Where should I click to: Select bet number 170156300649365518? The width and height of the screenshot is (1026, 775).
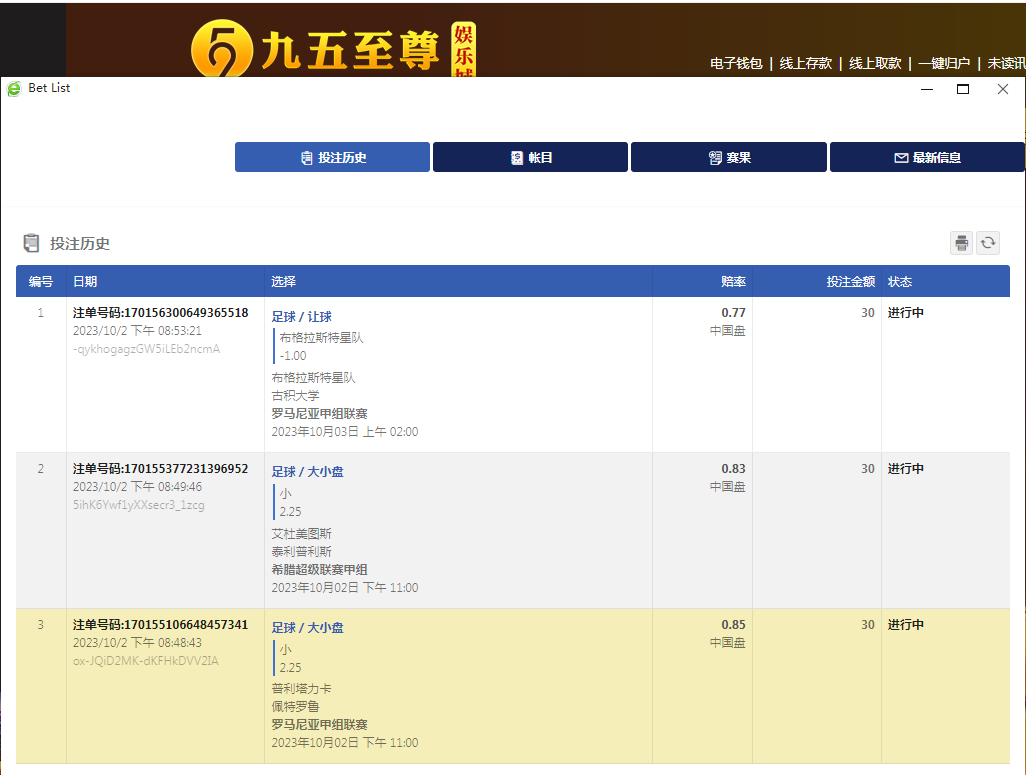point(160,313)
